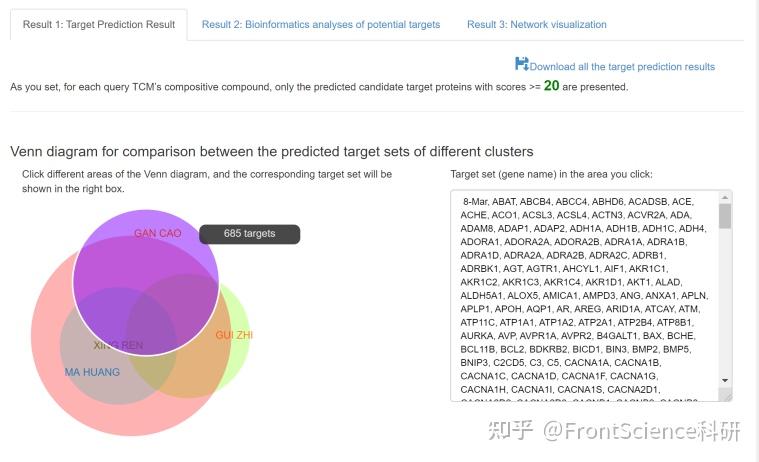Click the scrollbar up arrow in target box

725,197
